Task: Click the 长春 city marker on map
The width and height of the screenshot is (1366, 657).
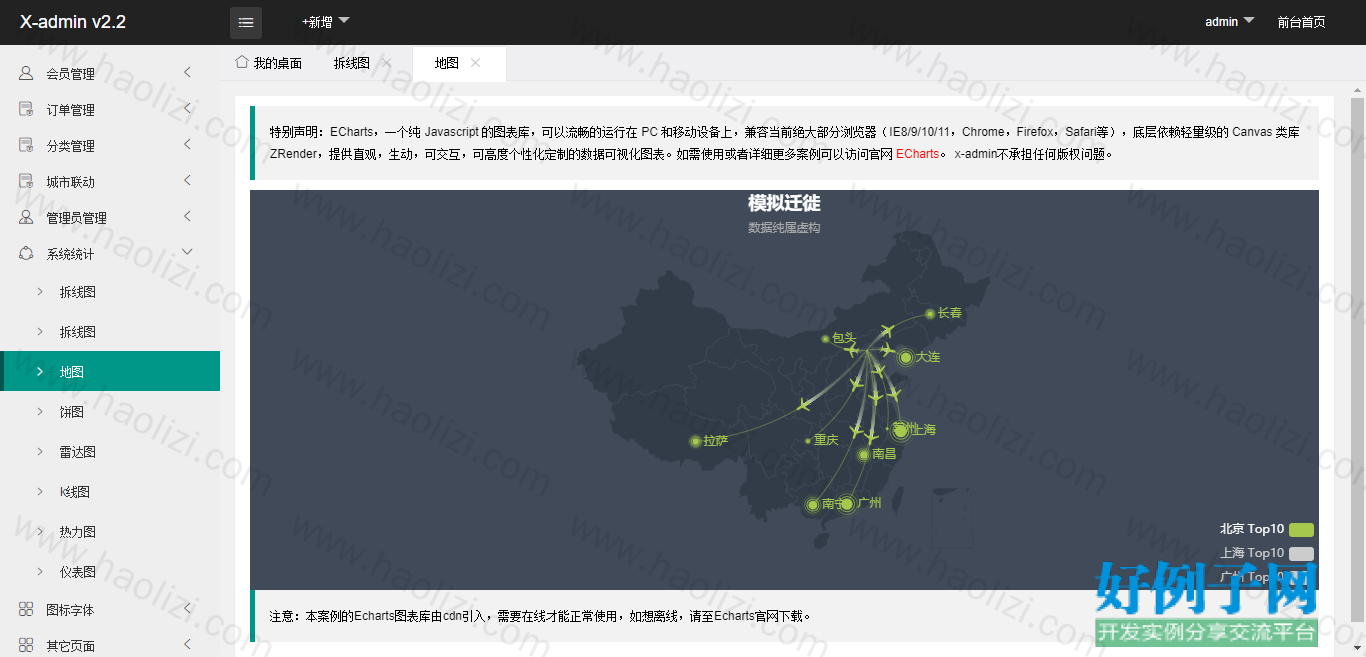Action: click(x=930, y=314)
